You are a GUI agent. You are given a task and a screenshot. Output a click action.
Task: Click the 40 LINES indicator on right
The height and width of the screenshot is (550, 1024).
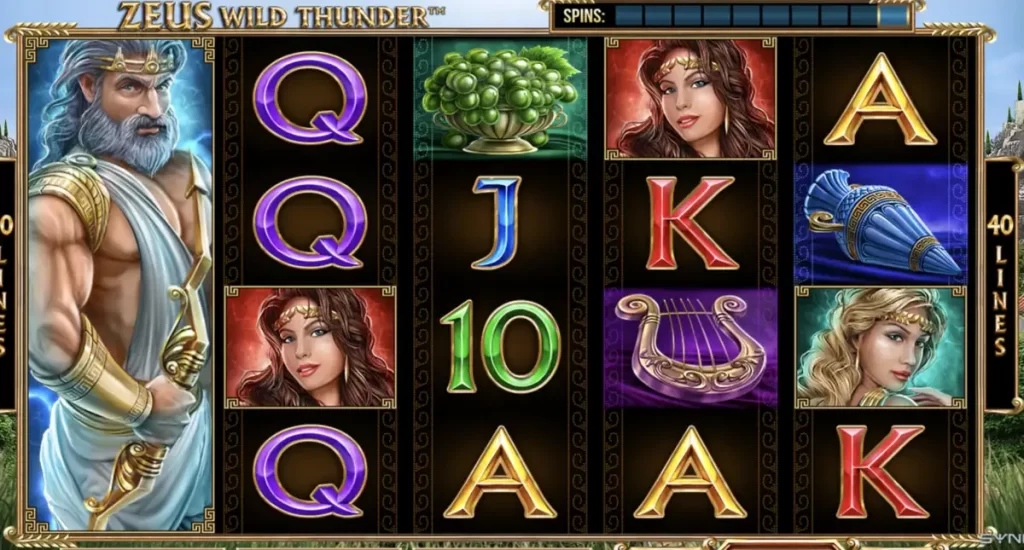1000,284
